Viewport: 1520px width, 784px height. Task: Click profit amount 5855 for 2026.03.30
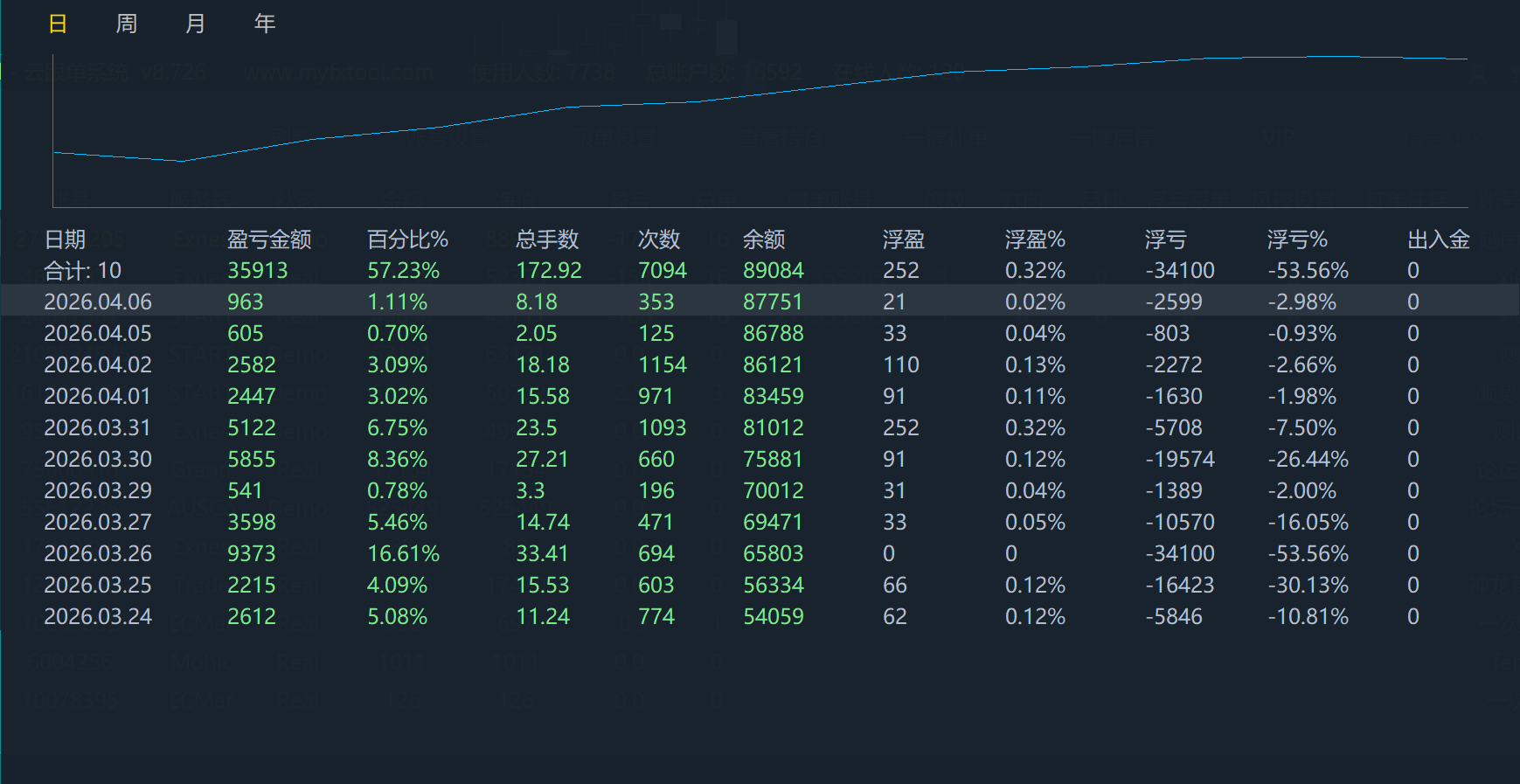point(252,460)
